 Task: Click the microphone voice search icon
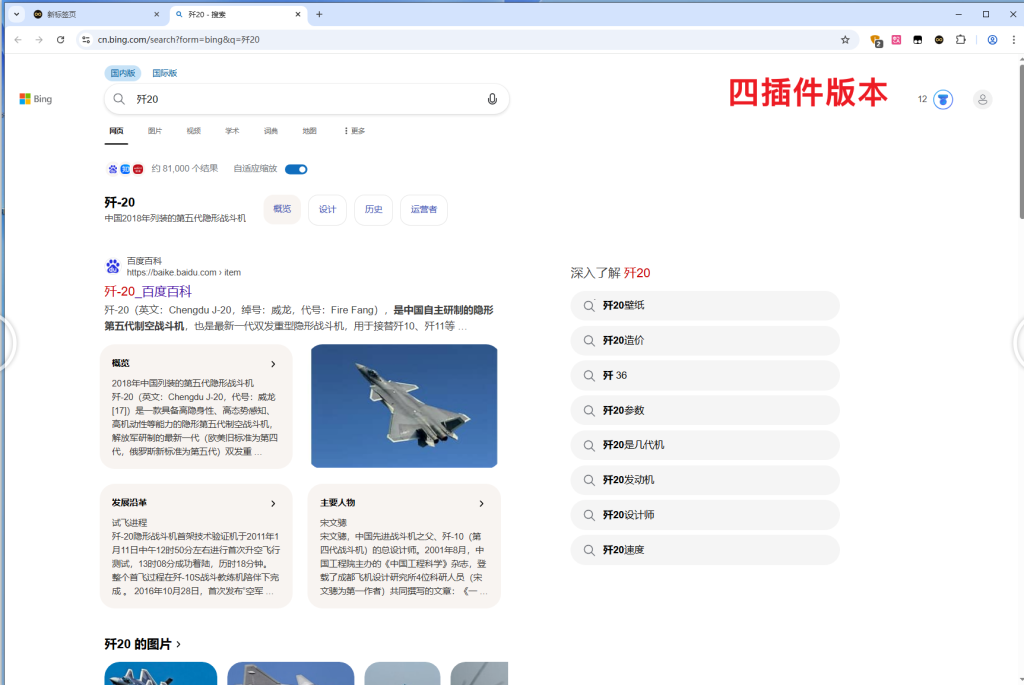click(492, 99)
